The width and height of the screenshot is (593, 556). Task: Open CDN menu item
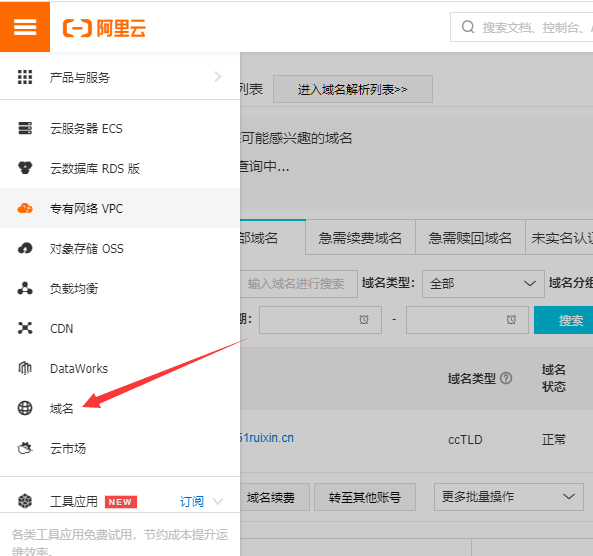coord(120,328)
